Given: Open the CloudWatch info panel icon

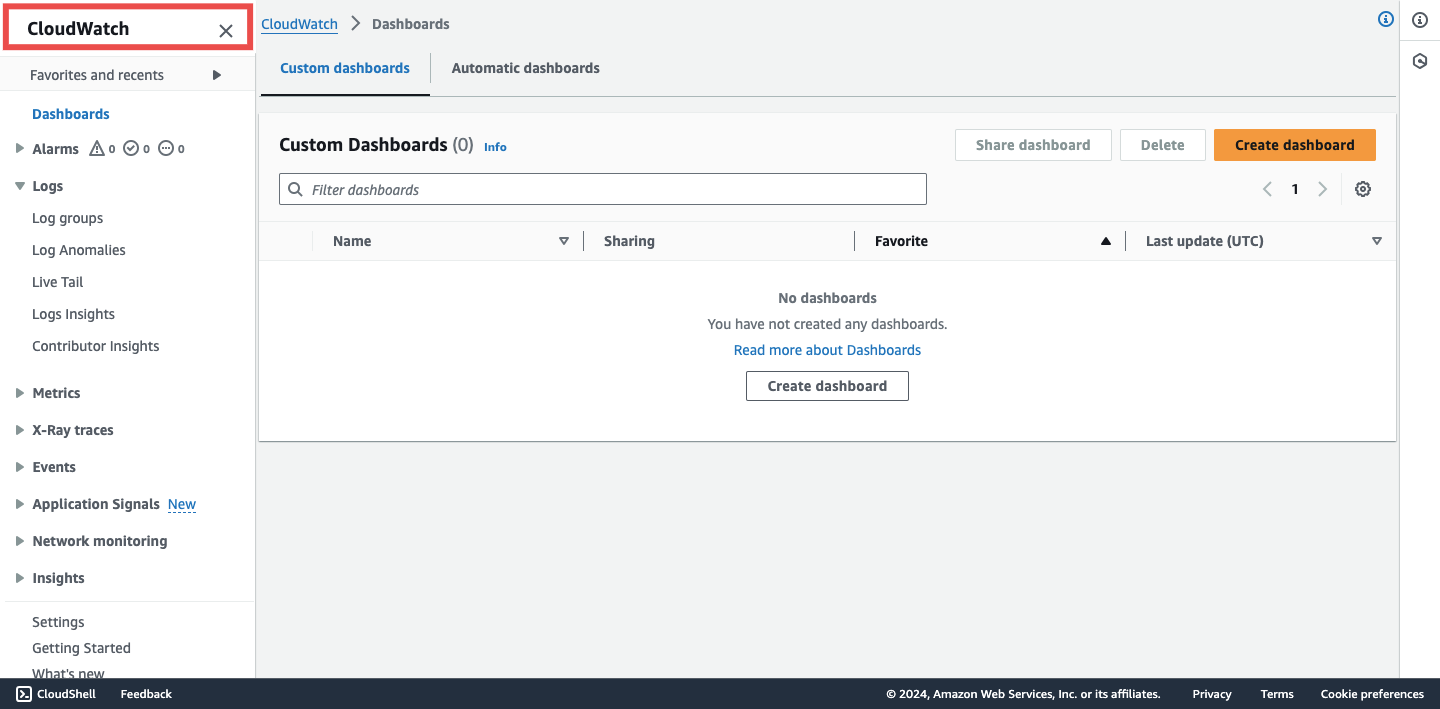Looking at the screenshot, I should [x=1386, y=19].
